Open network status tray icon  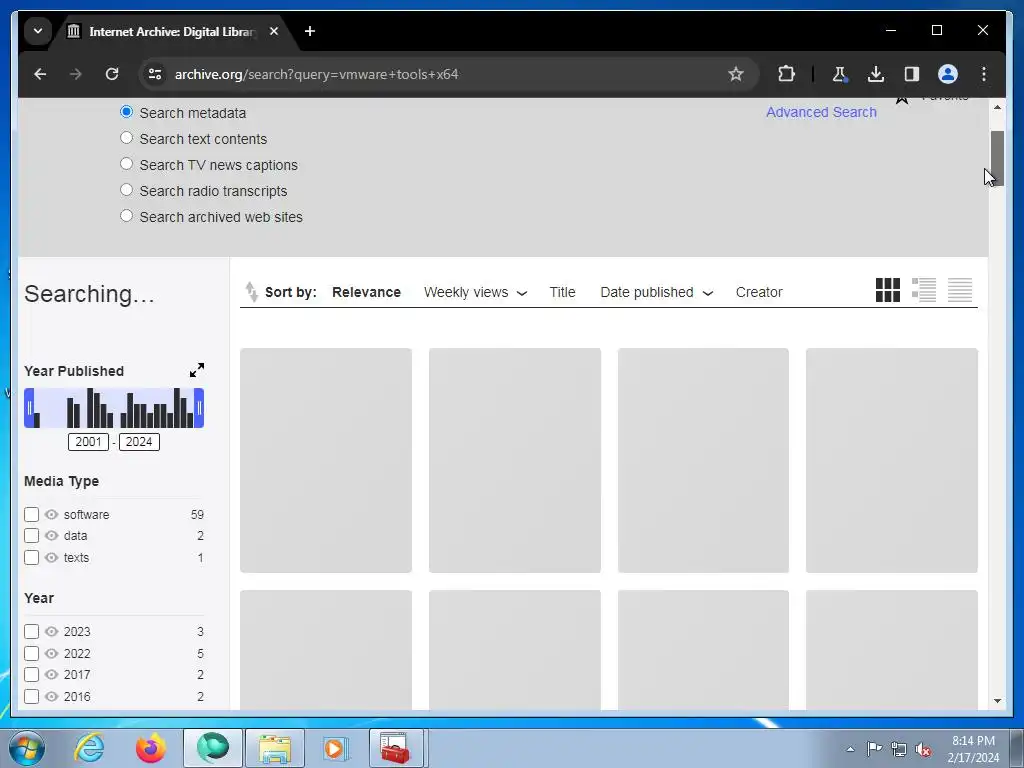click(x=899, y=749)
